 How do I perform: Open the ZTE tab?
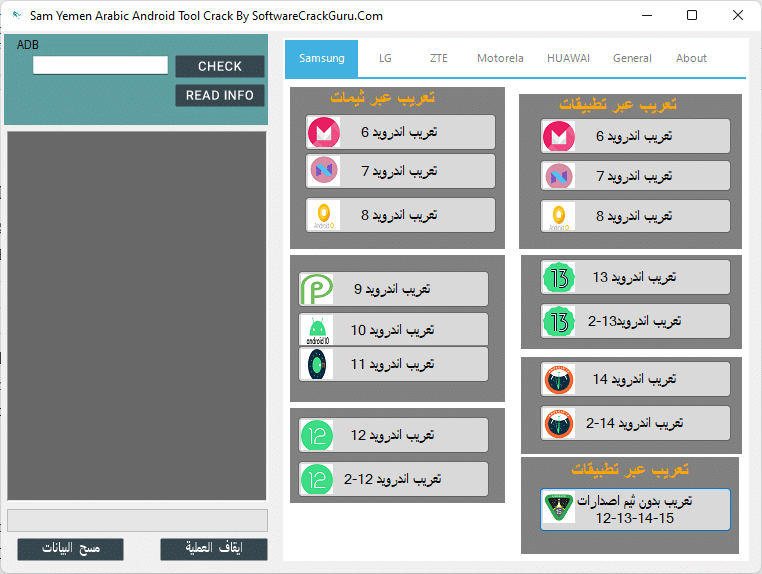point(438,58)
